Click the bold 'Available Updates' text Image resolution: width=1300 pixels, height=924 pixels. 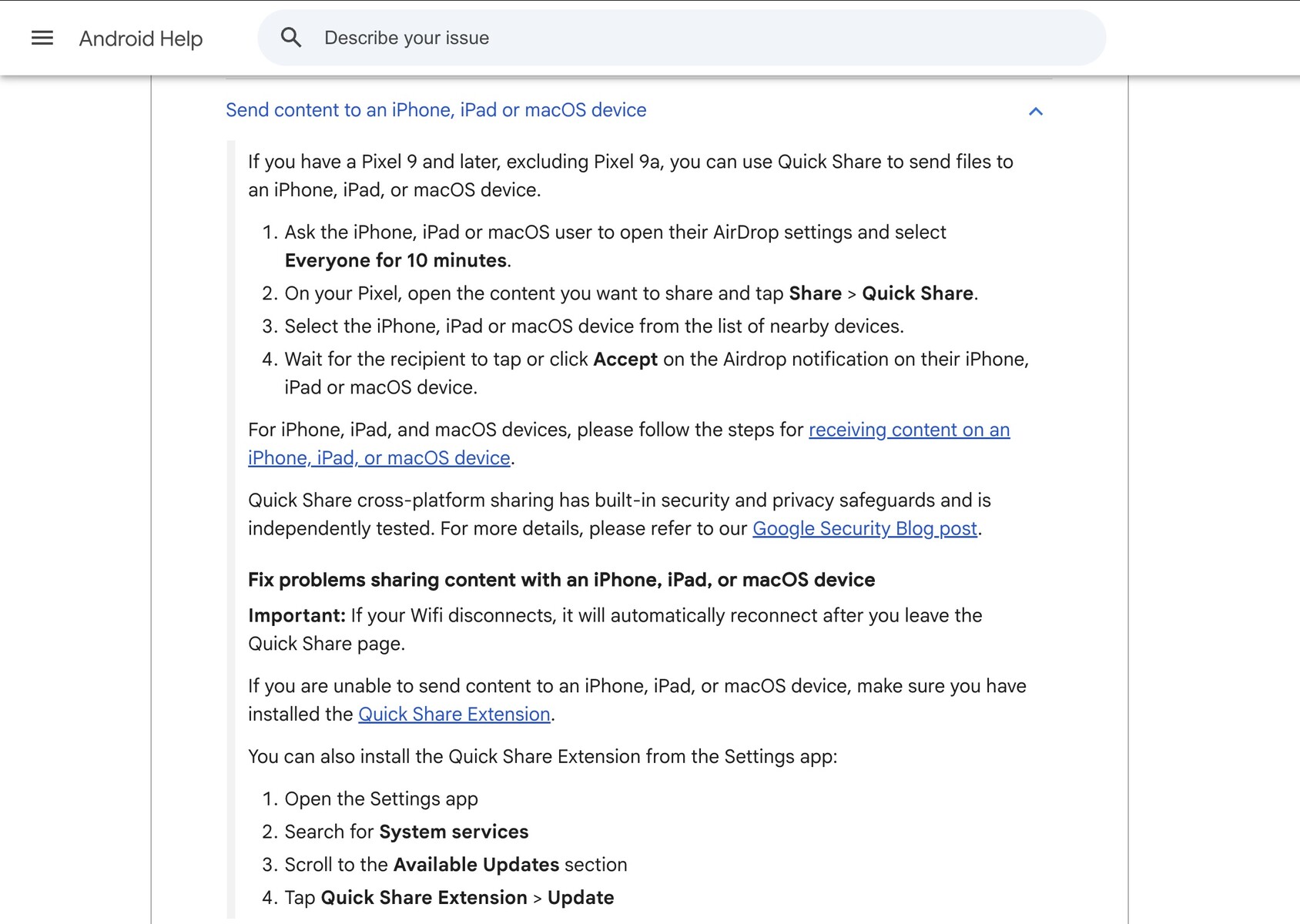click(x=476, y=865)
